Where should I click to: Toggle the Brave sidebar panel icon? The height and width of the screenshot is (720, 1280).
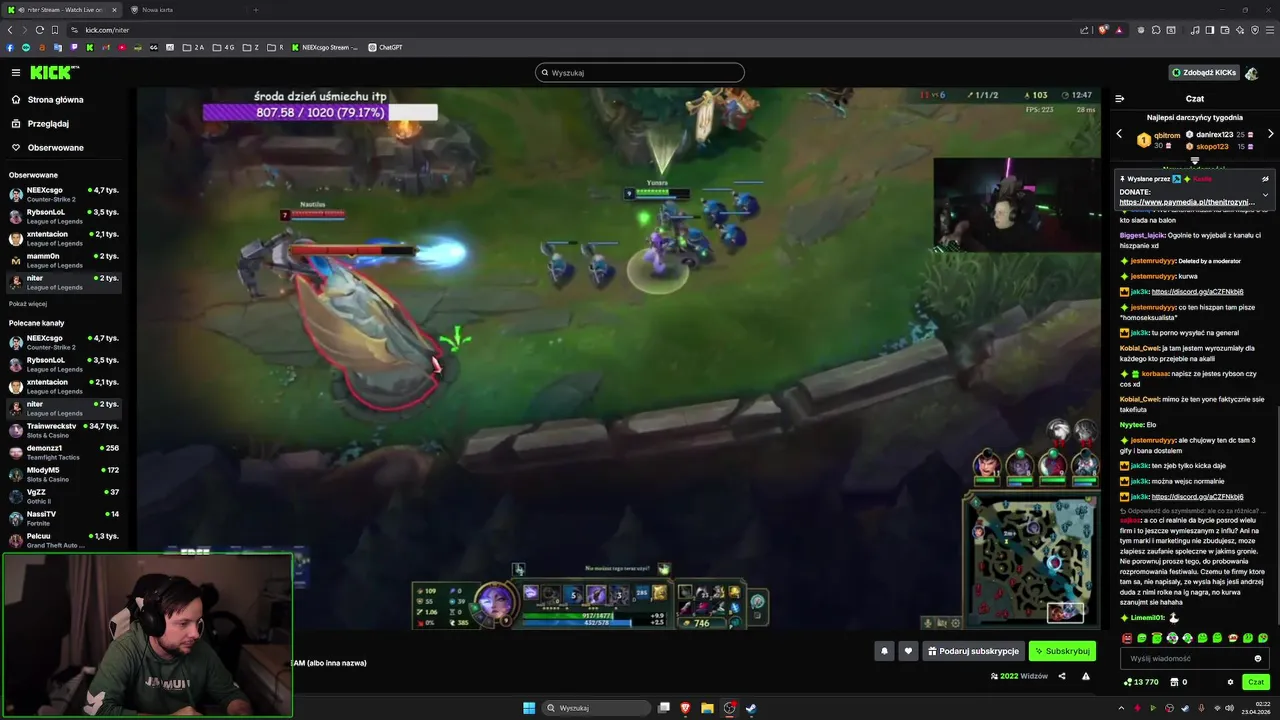pos(1210,30)
